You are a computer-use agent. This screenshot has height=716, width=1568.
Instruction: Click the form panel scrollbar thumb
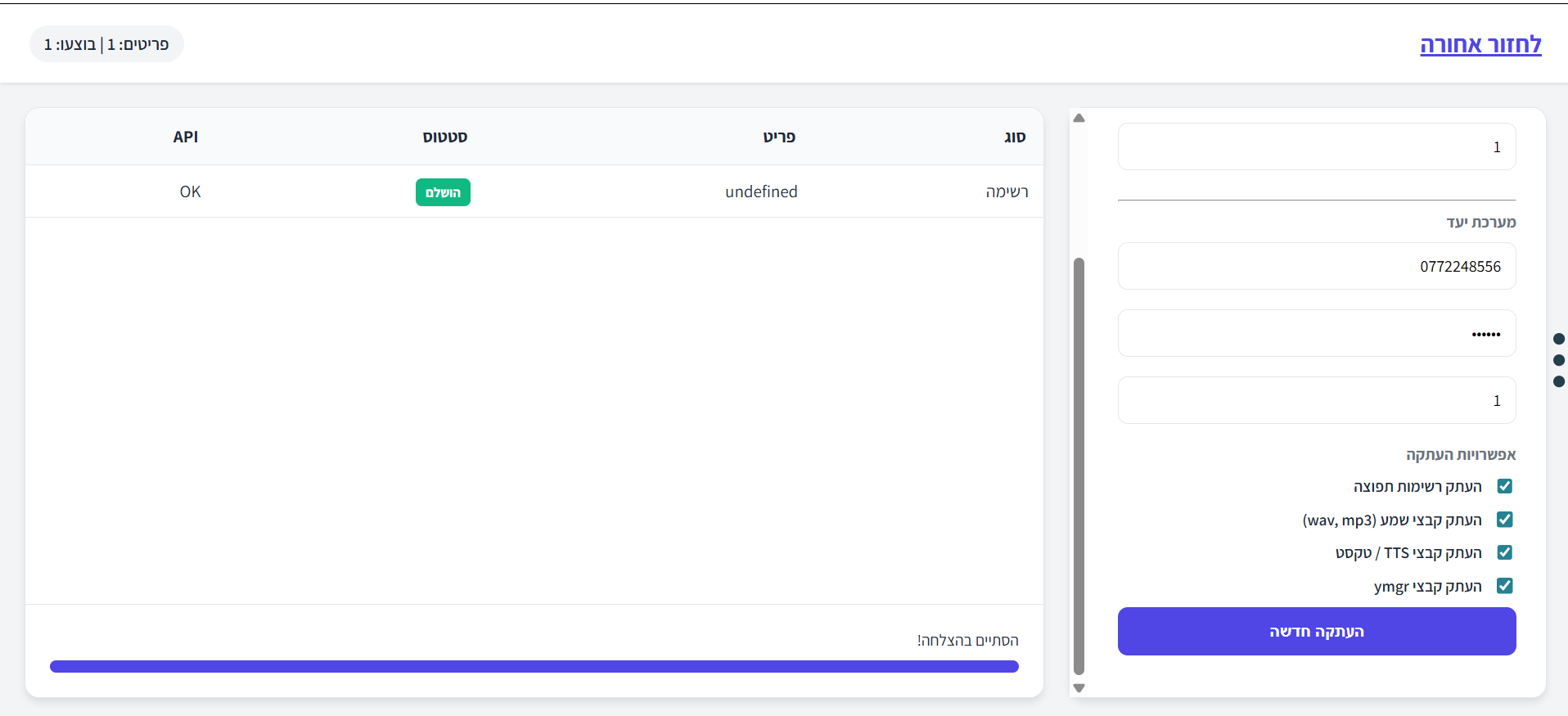pos(1079,466)
